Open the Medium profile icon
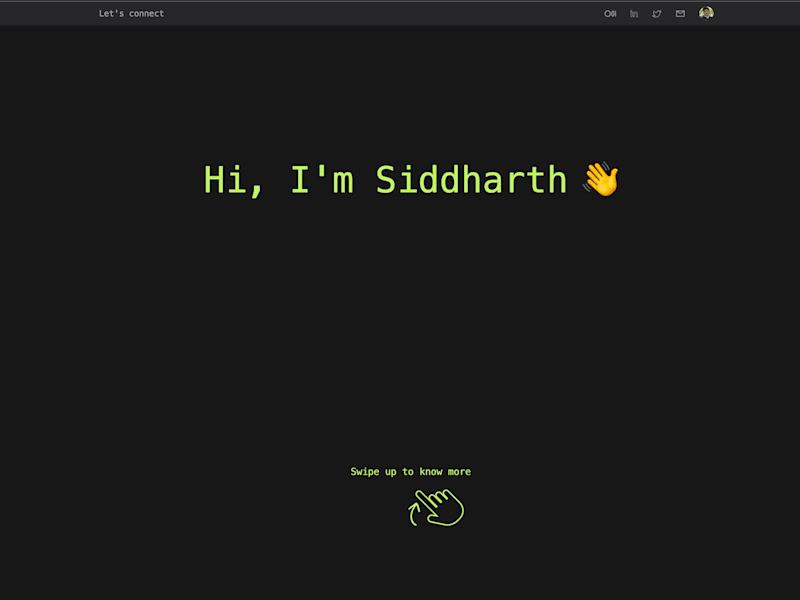 tap(610, 14)
